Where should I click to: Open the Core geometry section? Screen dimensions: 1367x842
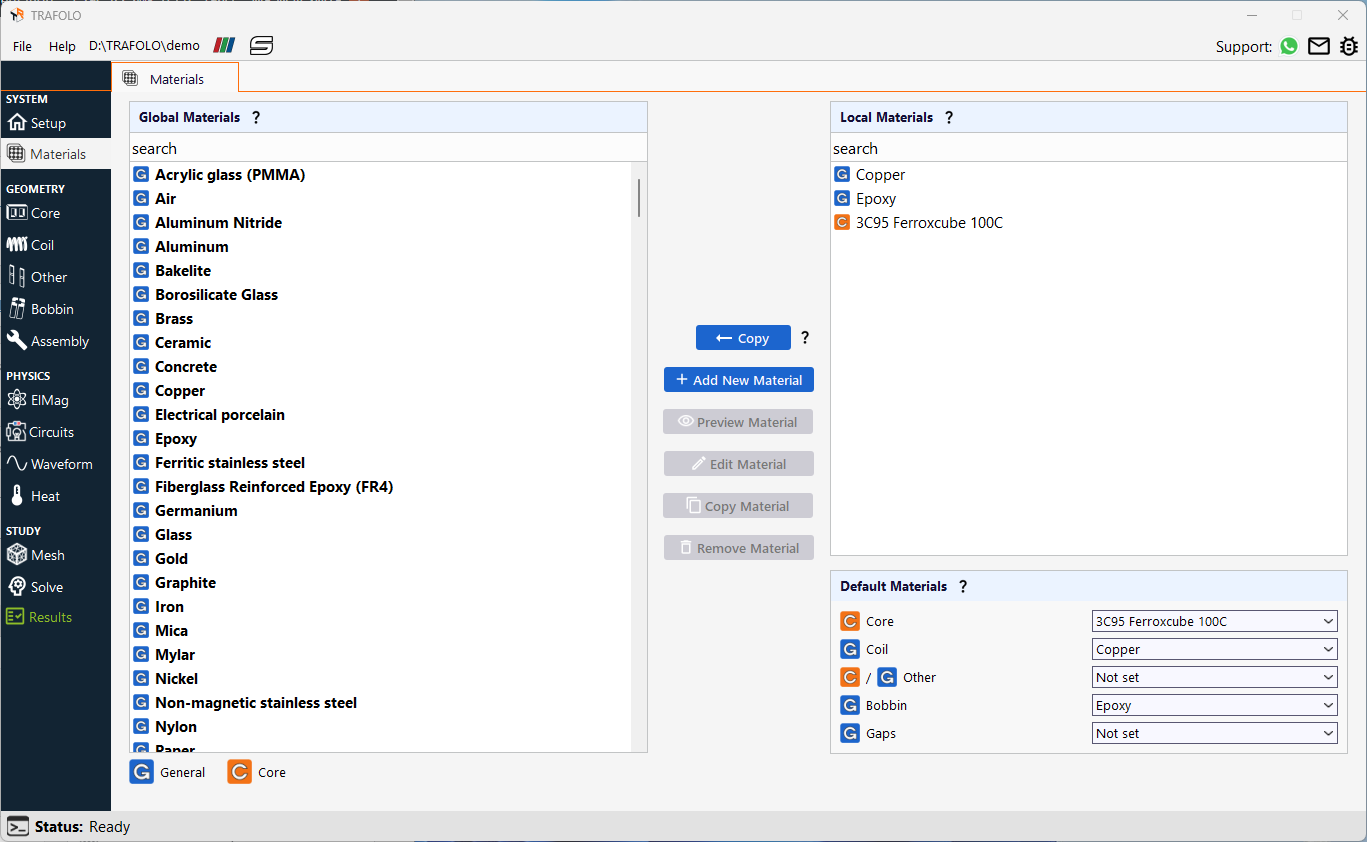43,212
